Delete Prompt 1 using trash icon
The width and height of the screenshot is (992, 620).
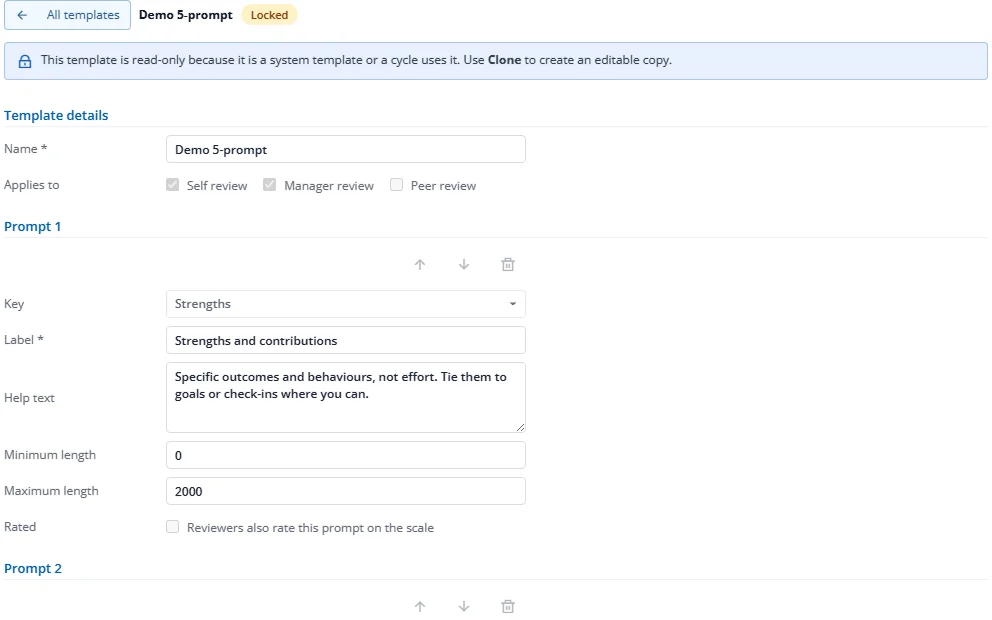(x=507, y=264)
